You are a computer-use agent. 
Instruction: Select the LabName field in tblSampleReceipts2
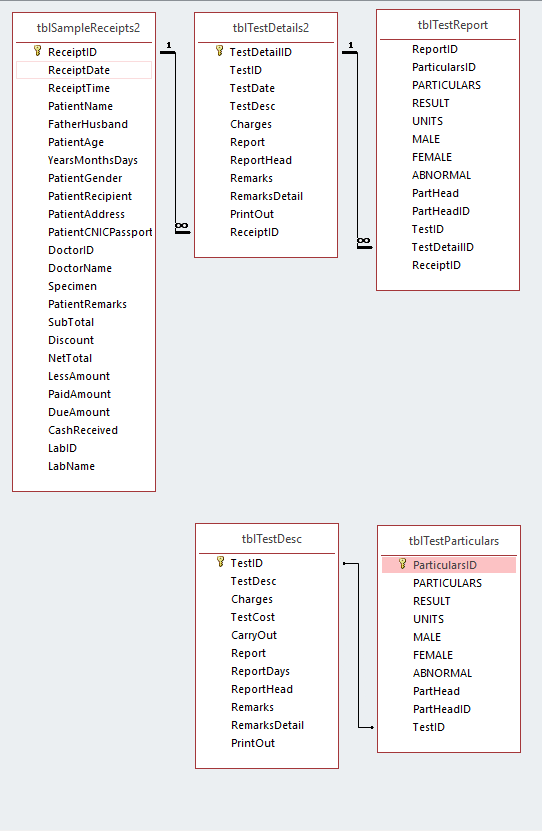coord(71,466)
